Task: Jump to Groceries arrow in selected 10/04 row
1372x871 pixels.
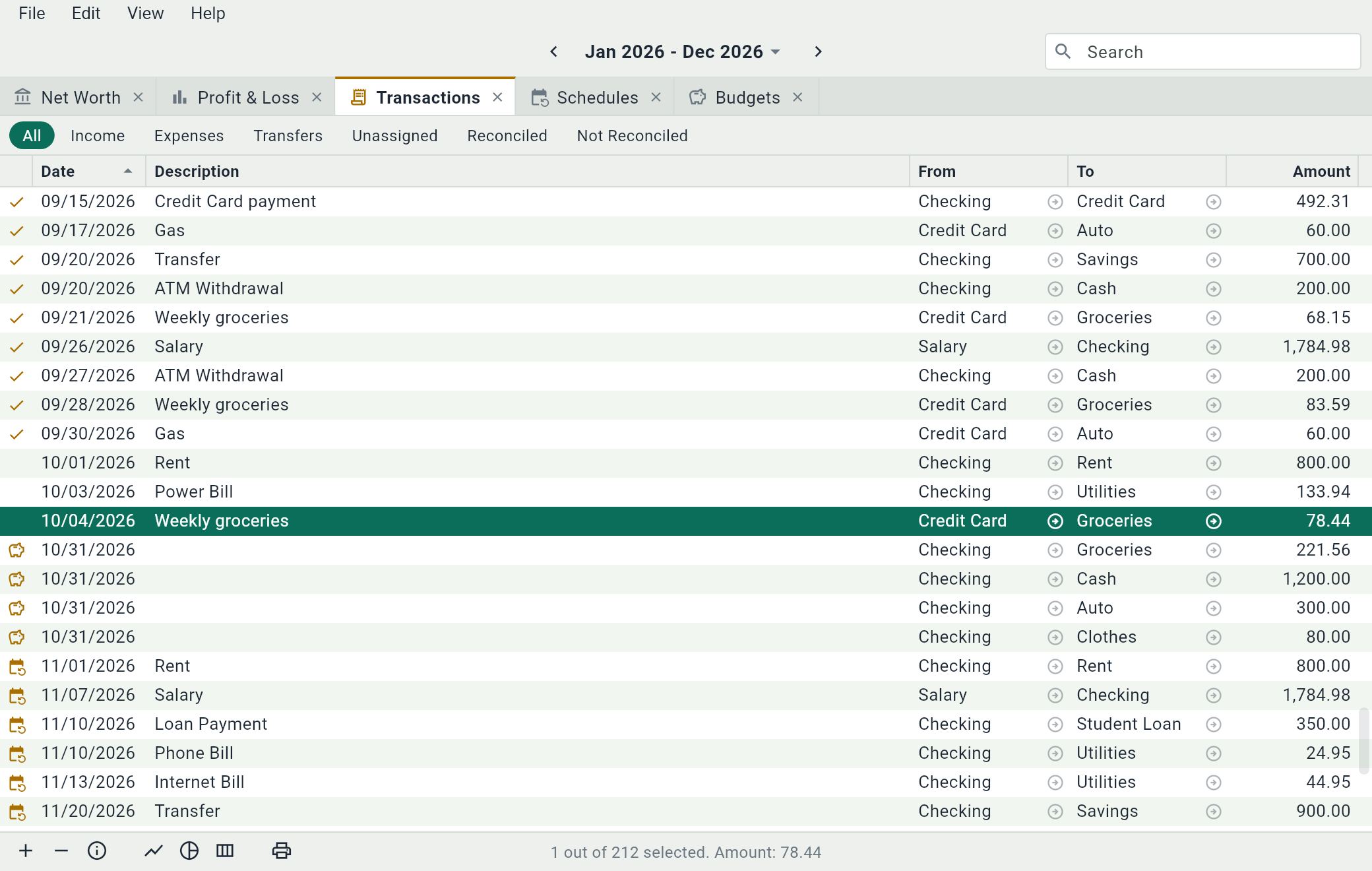Action: [1214, 521]
